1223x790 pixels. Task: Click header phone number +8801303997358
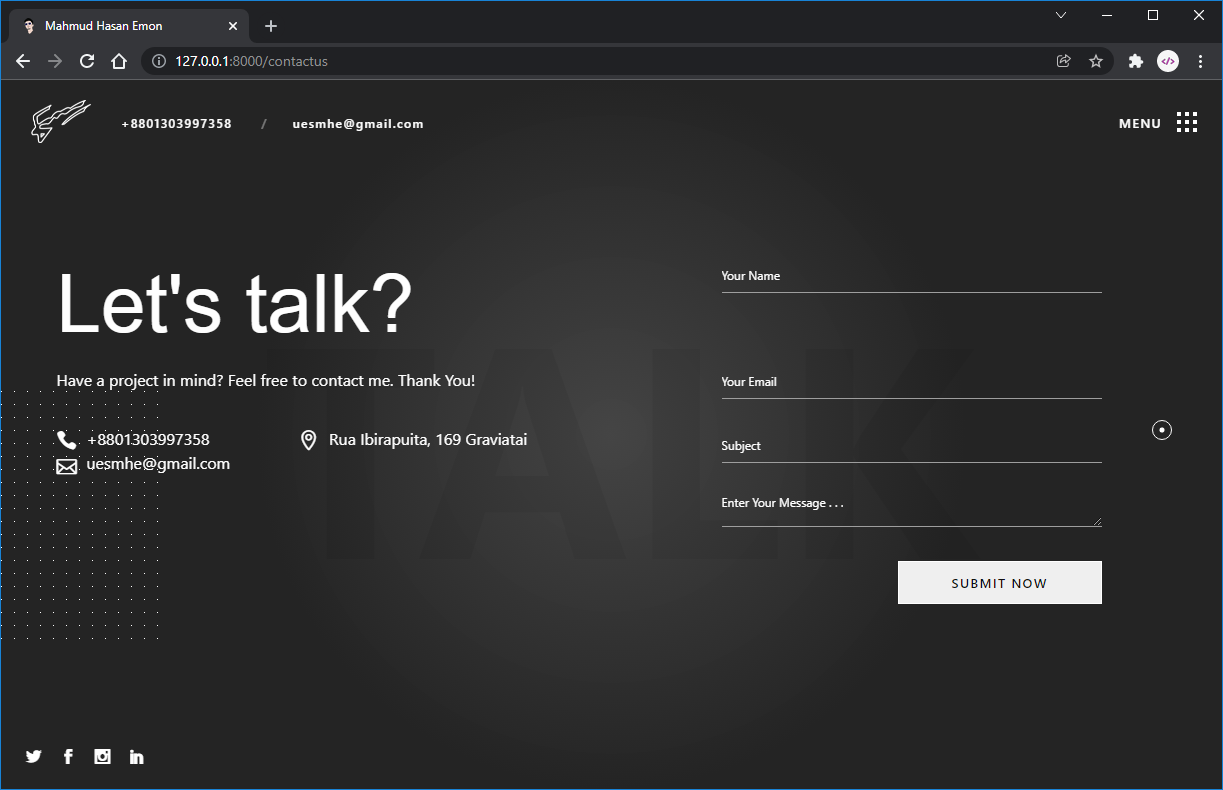176,124
